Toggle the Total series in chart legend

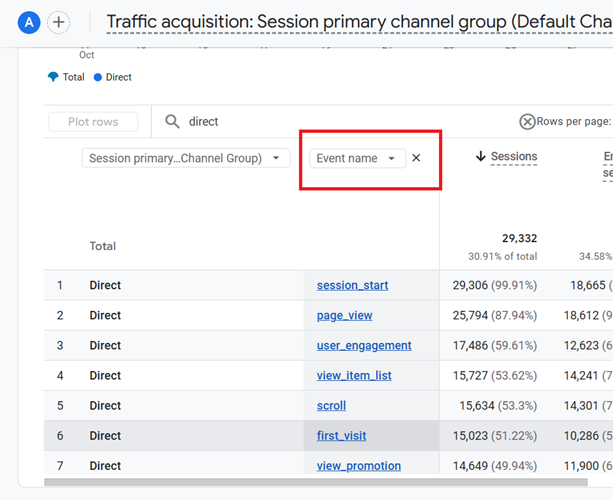pyautogui.click(x=66, y=77)
